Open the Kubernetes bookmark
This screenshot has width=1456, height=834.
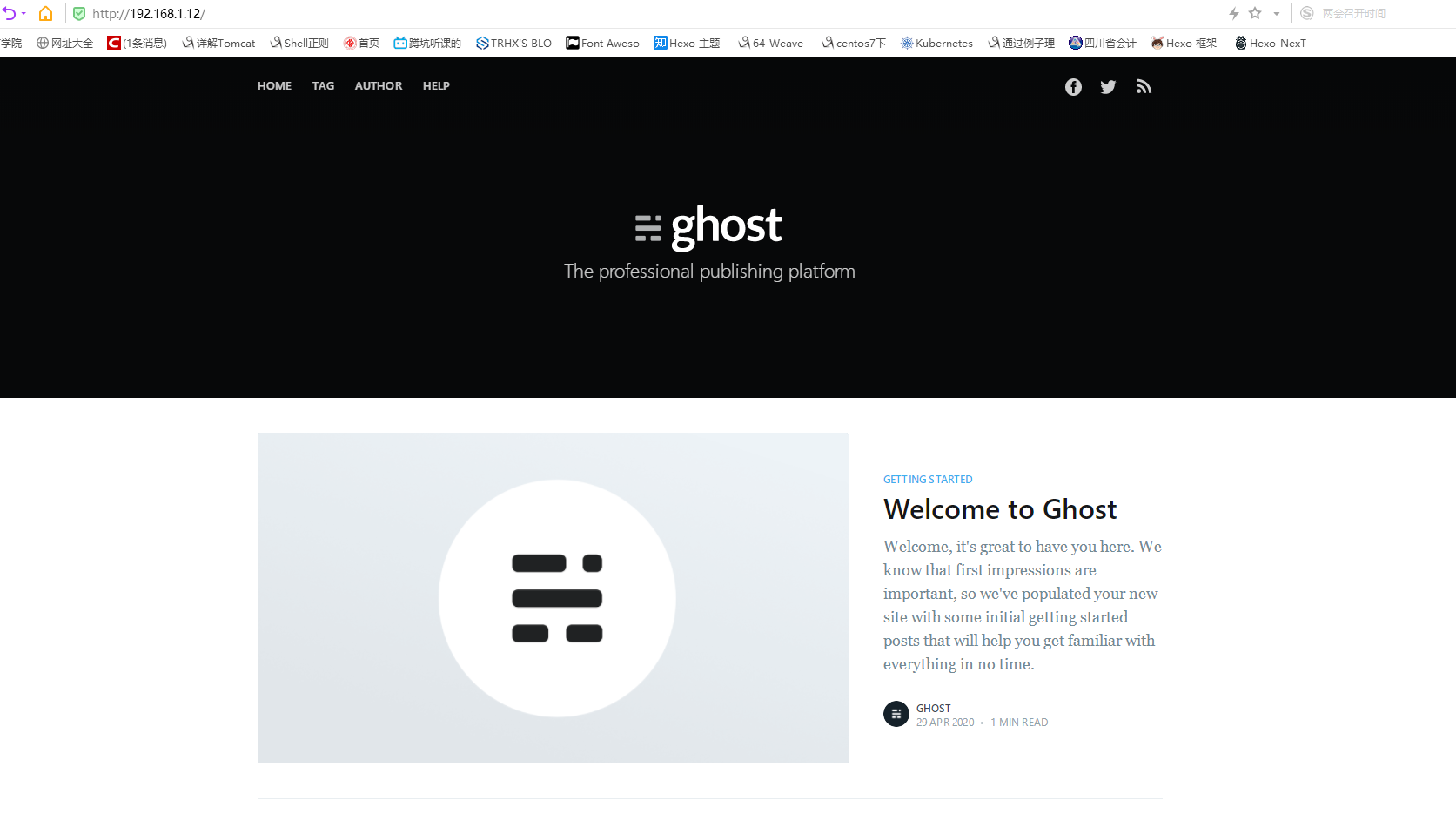click(x=936, y=43)
